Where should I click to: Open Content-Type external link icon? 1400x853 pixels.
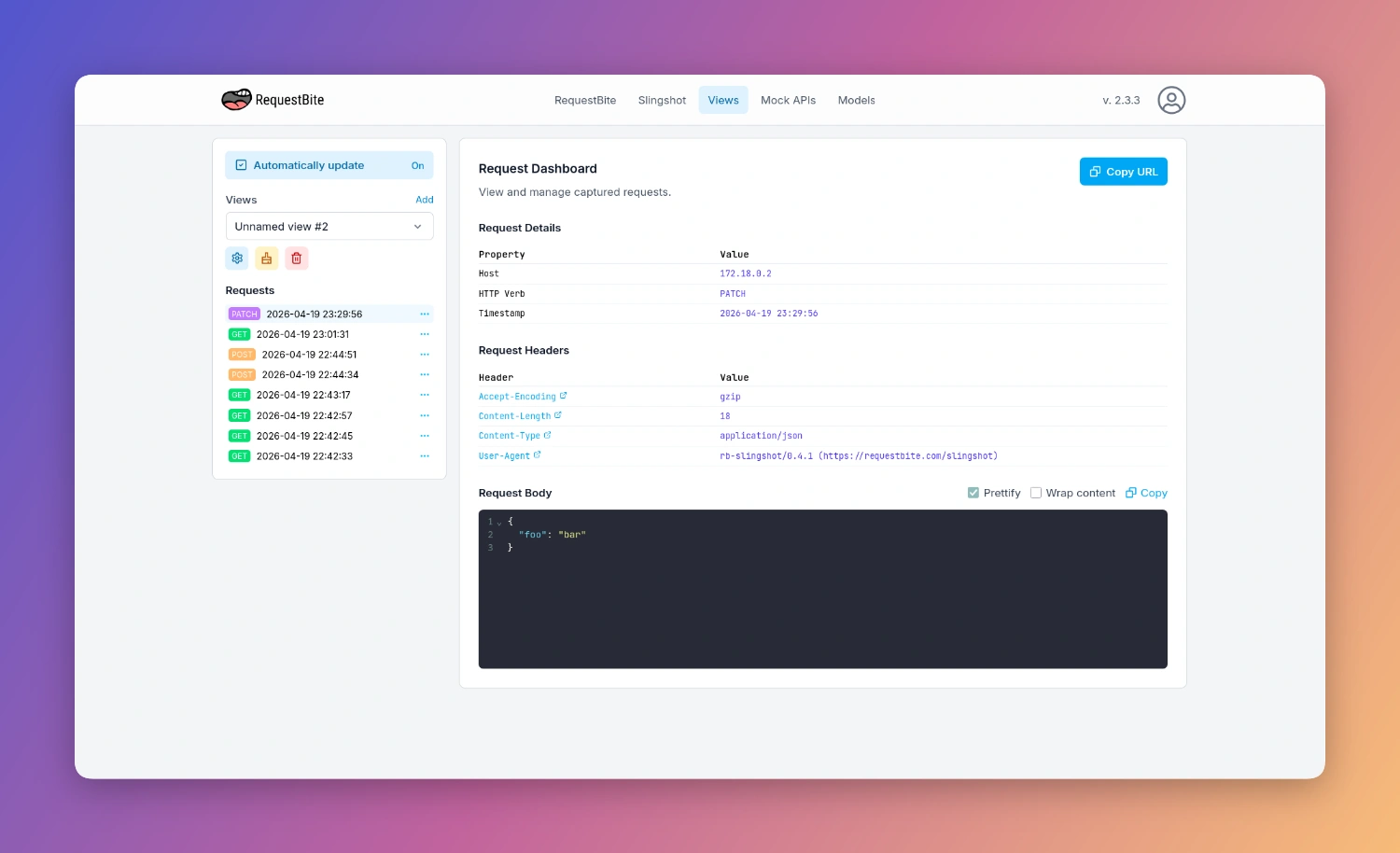tap(548, 435)
